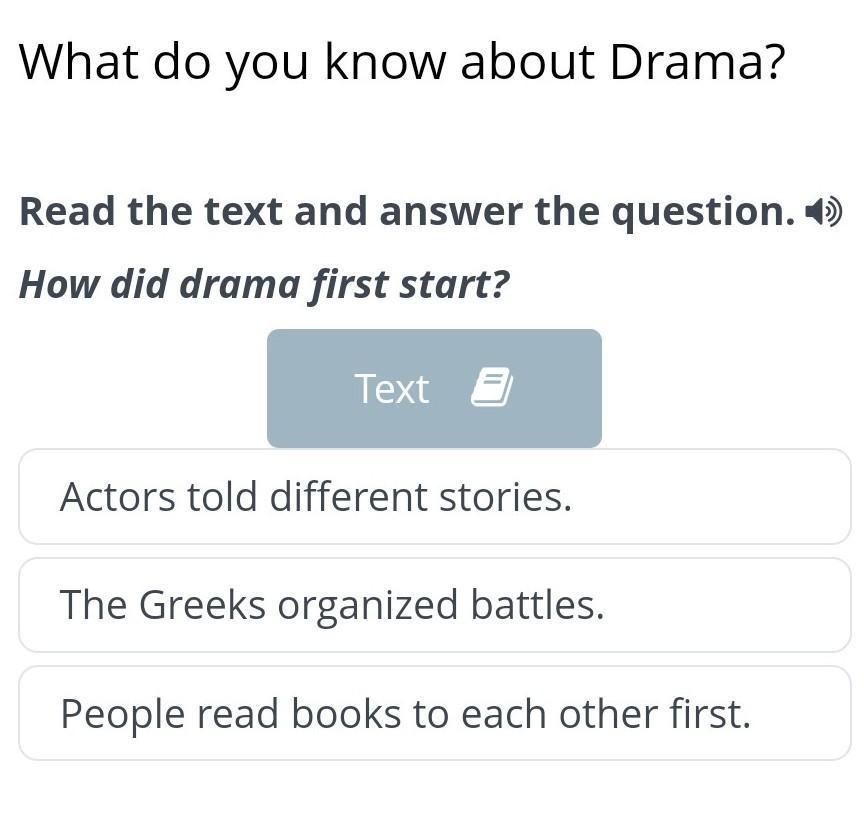The height and width of the screenshot is (815, 864).
Task: Click the book icon on Text button
Action: pos(491,388)
